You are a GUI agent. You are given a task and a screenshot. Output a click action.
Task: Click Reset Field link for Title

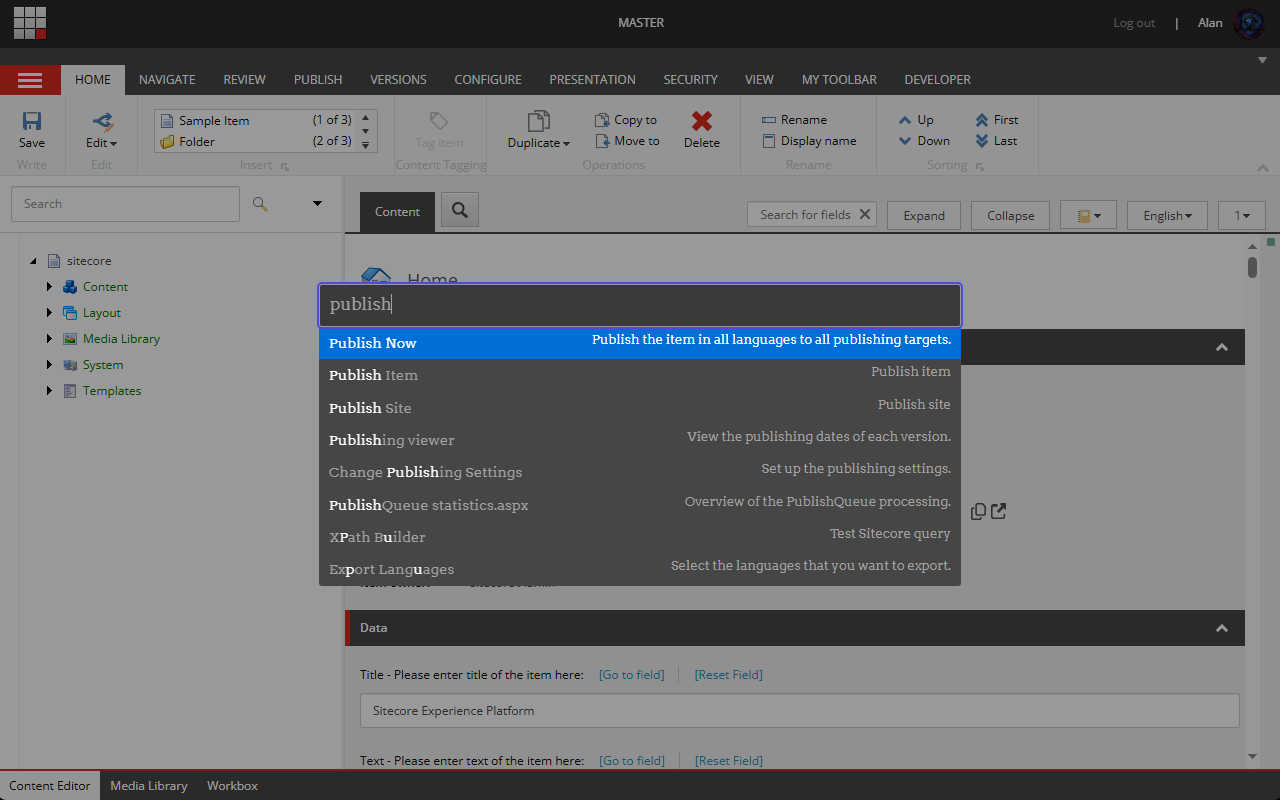point(728,675)
